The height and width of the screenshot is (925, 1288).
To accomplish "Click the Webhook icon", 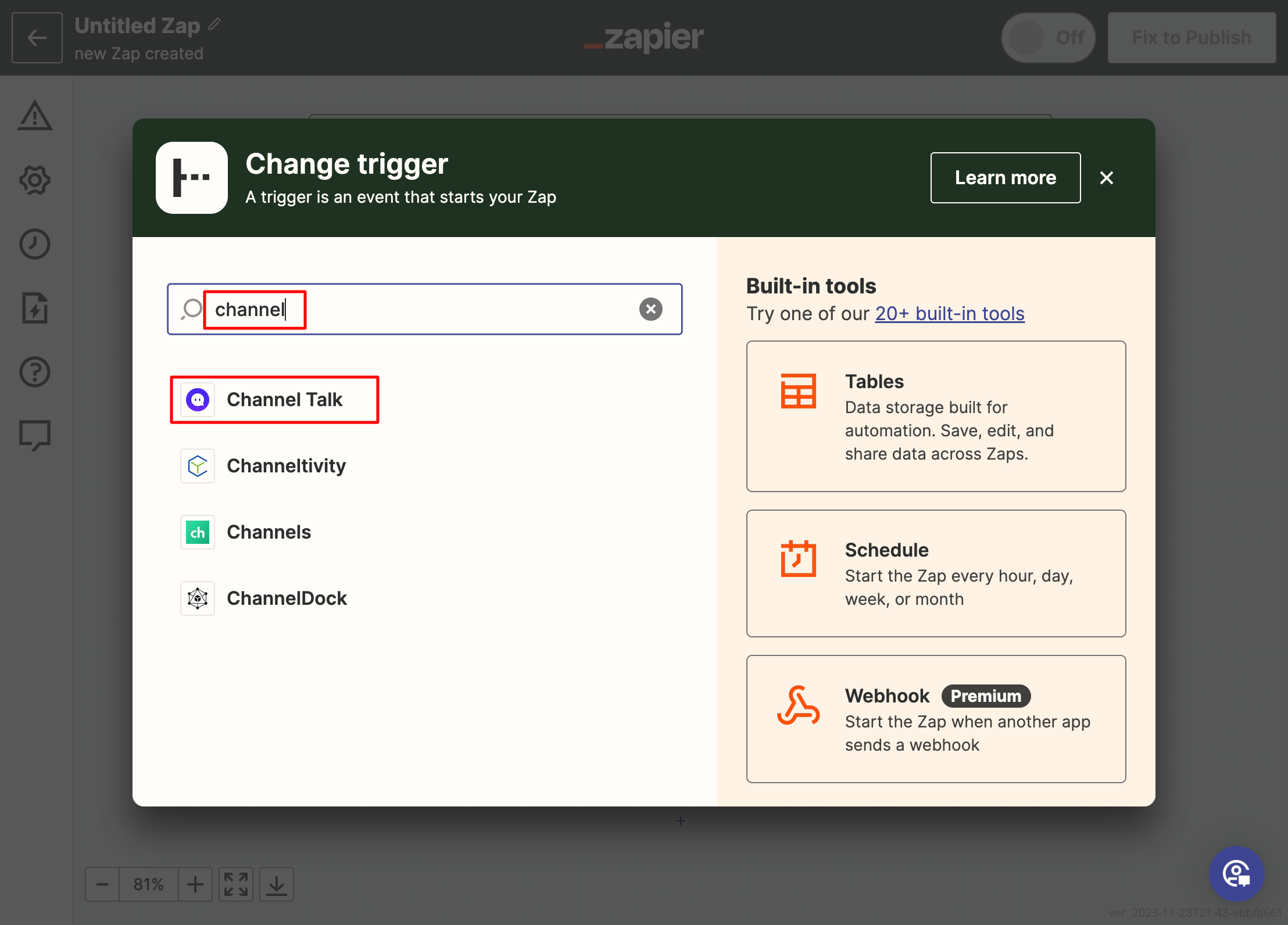I will click(x=799, y=705).
